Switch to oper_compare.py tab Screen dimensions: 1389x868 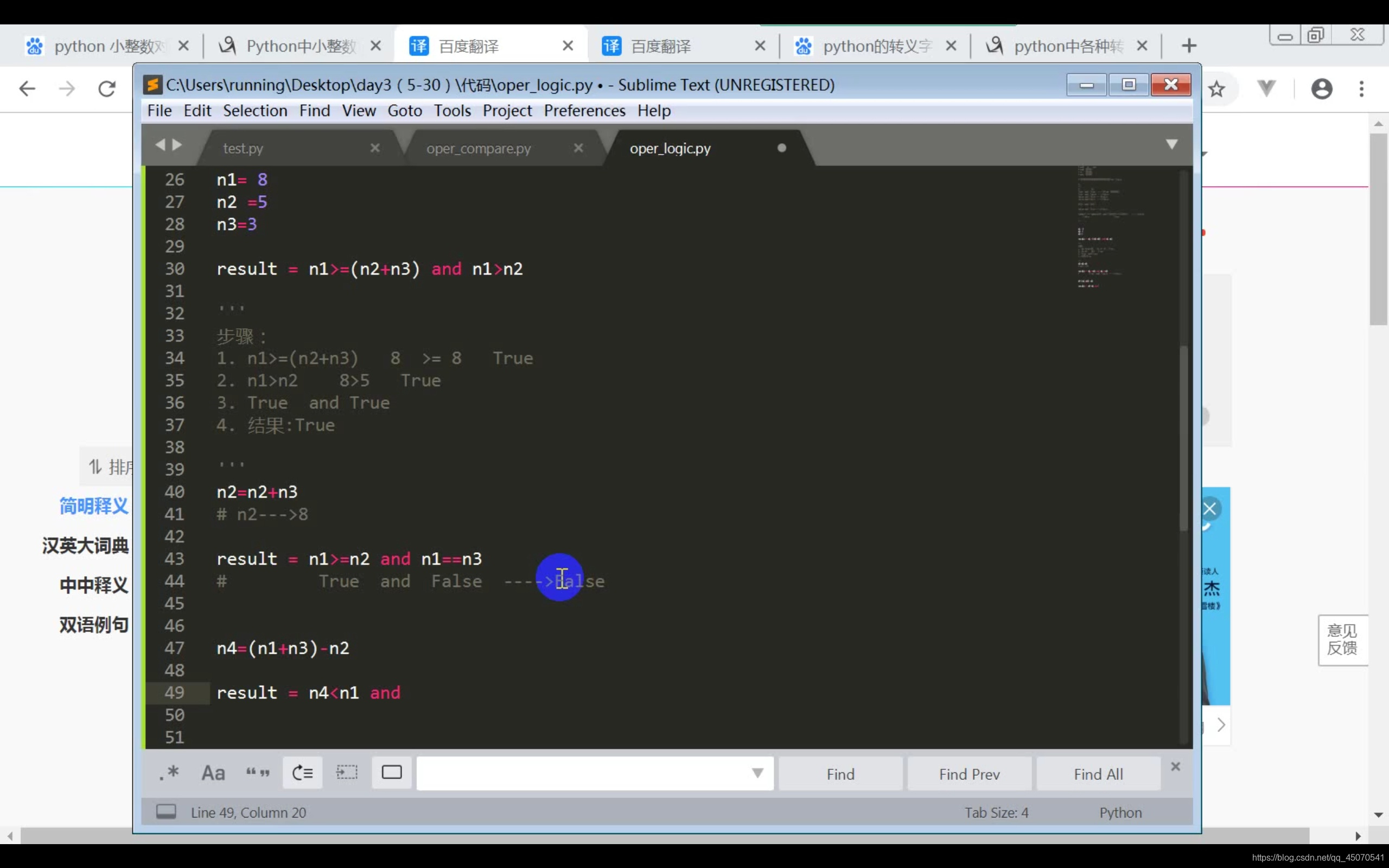point(478,149)
